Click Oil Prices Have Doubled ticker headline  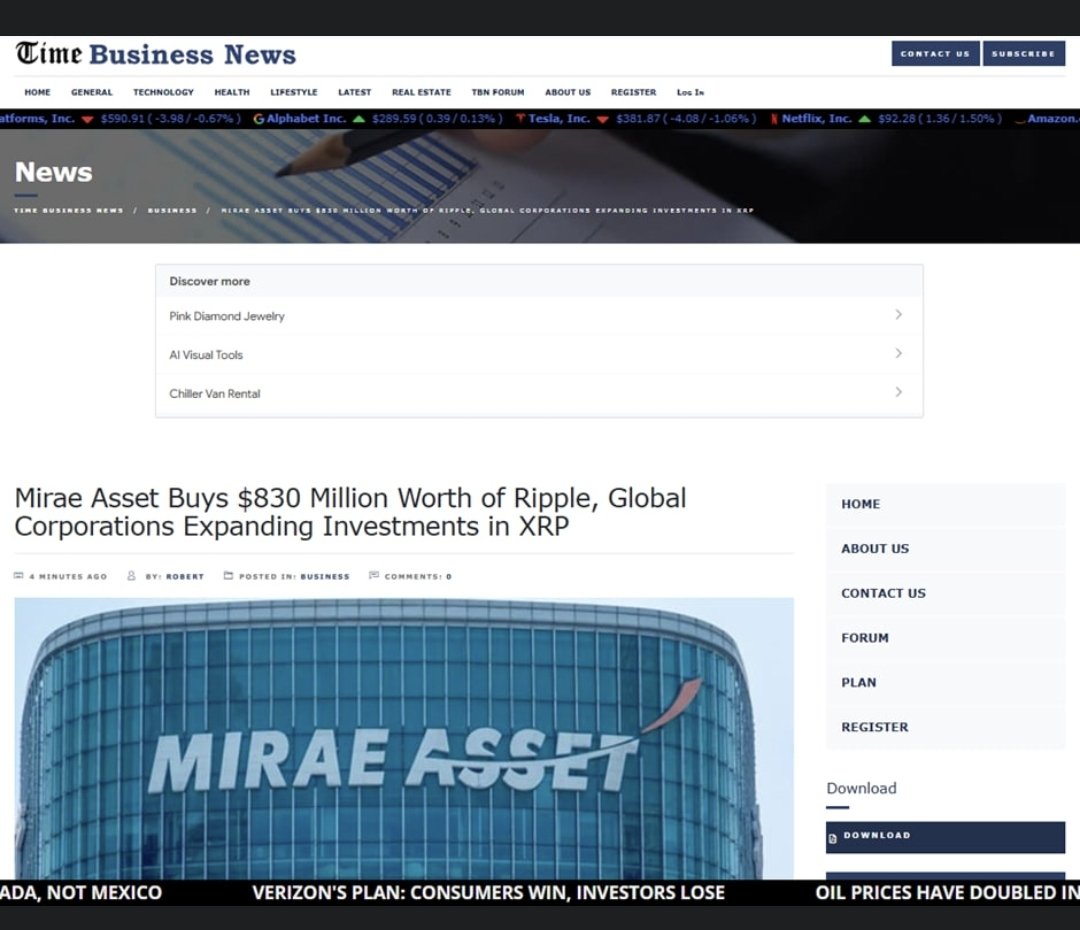(x=948, y=893)
